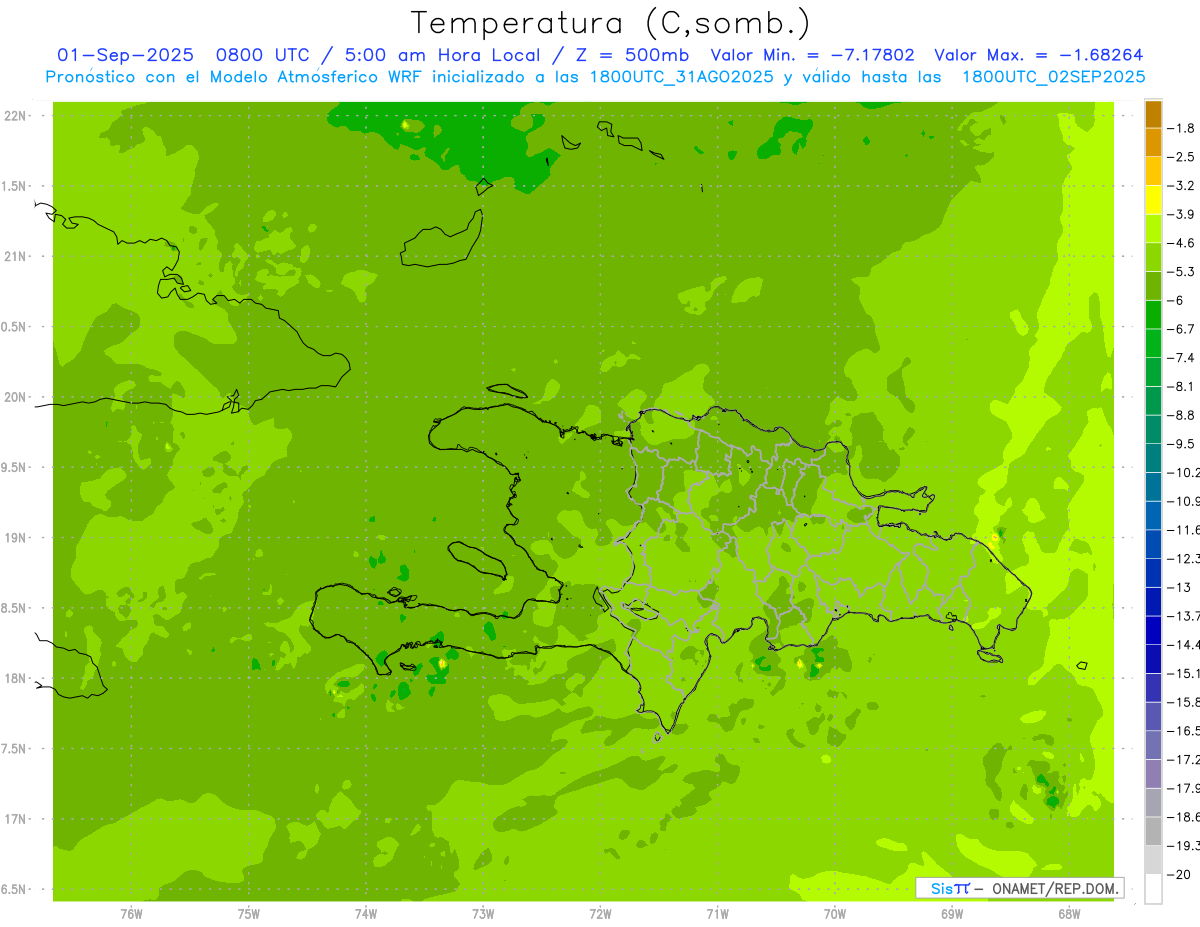
Task: Click the '-5.3' colorbar value
Action: (x=1182, y=272)
